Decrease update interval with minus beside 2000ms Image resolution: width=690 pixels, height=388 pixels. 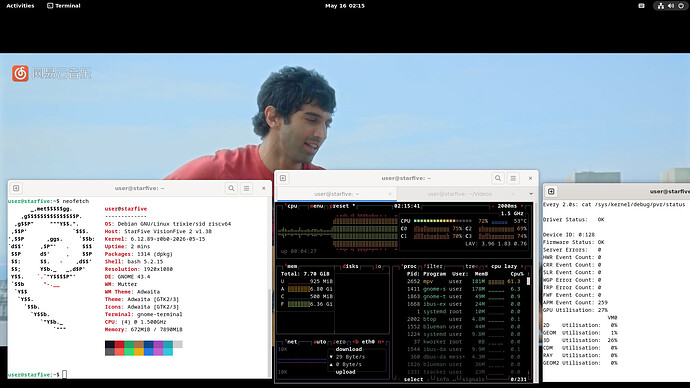[x=493, y=206]
